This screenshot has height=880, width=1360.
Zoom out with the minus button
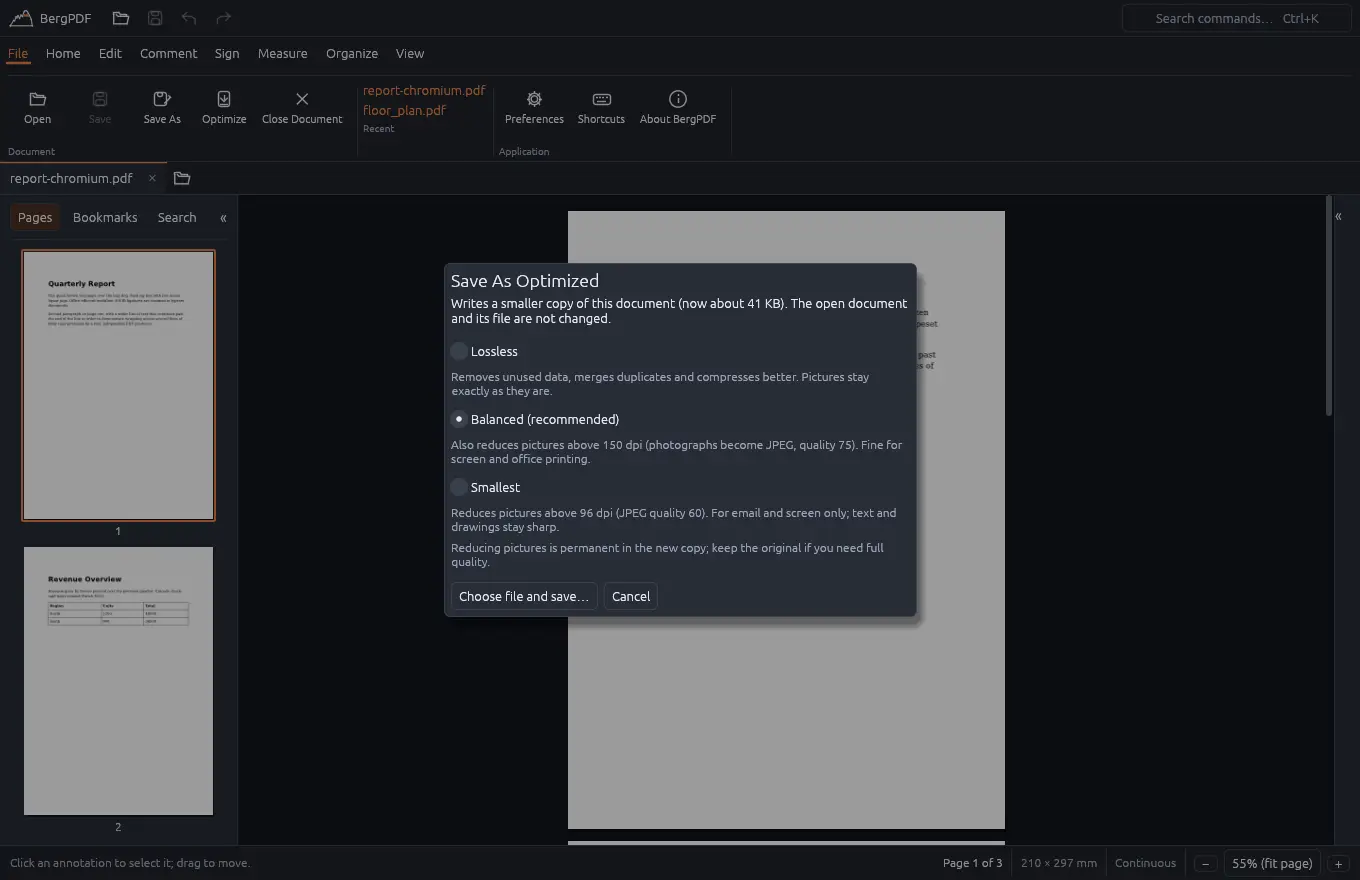(1206, 863)
